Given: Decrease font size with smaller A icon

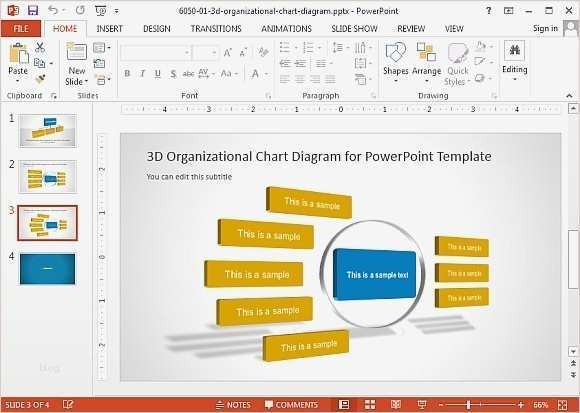Looking at the screenshot, I should coord(243,53).
